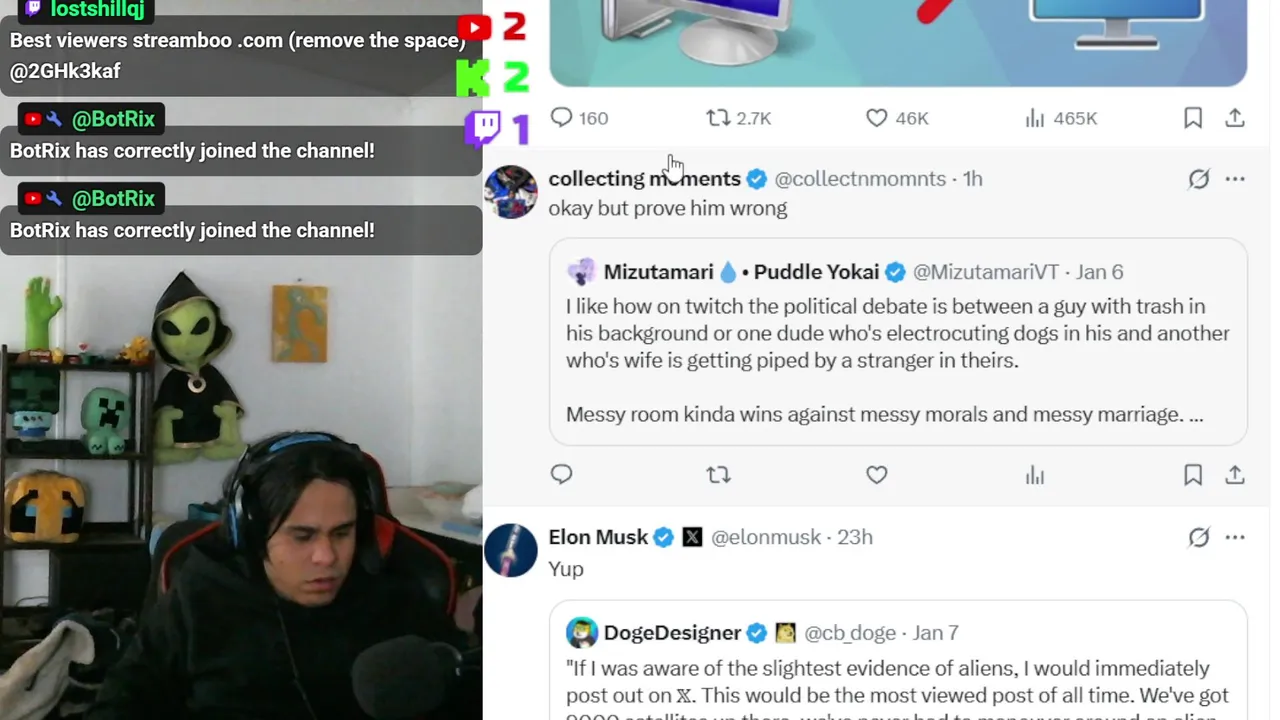Open more options on collecting moments post

(1235, 179)
